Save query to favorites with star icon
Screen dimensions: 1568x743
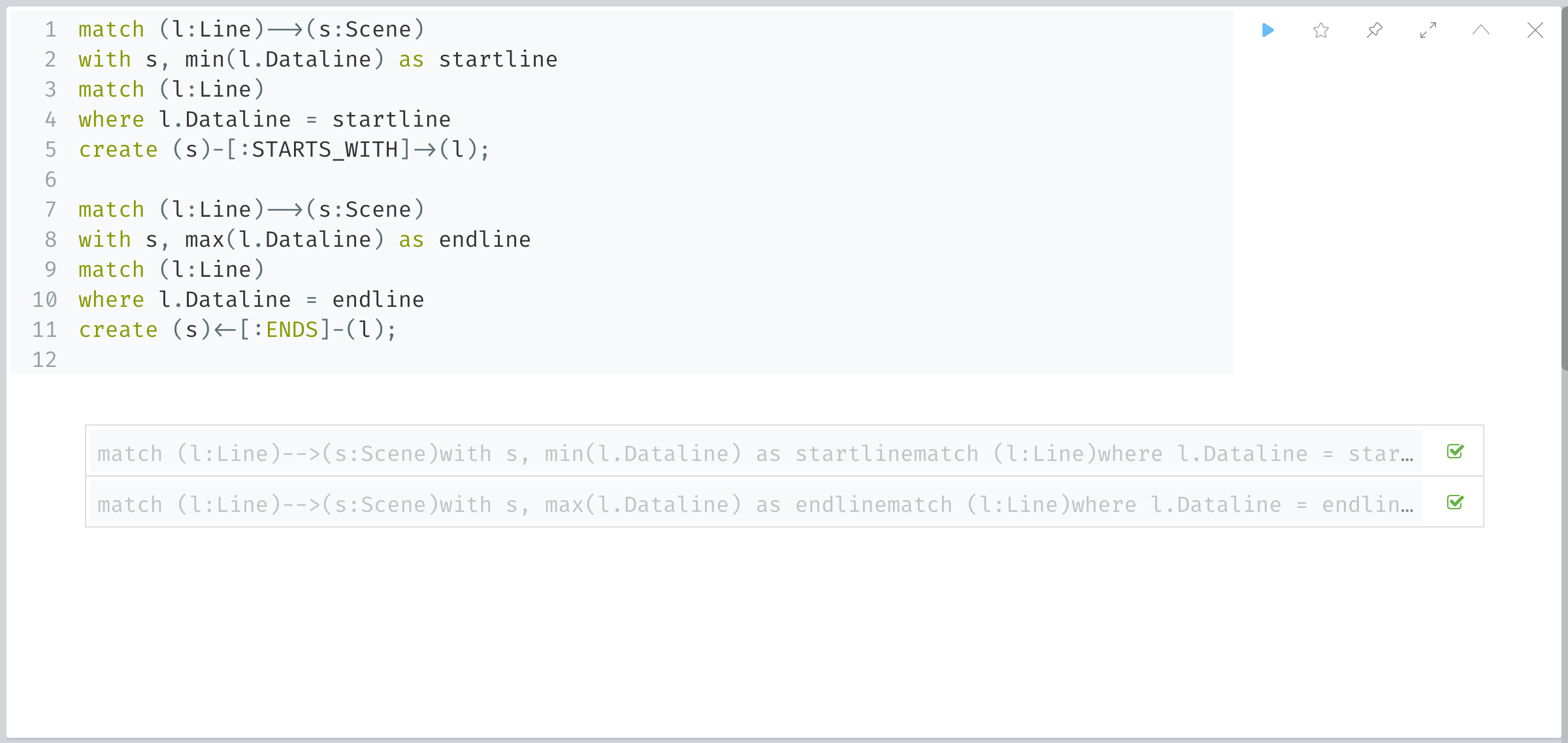click(1321, 30)
